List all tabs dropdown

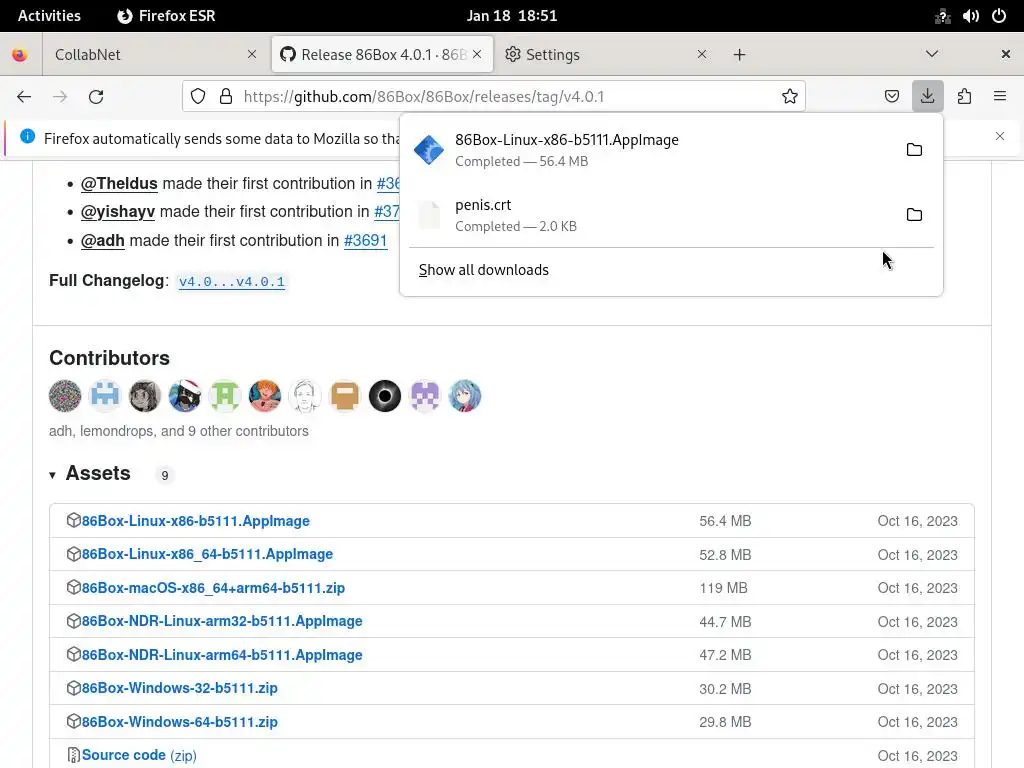click(932, 54)
